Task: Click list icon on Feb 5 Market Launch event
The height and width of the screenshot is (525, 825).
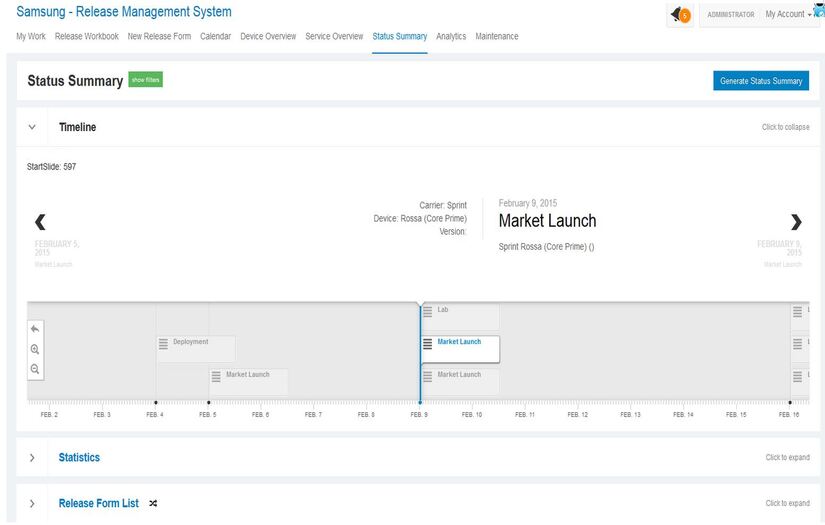Action: tap(216, 377)
